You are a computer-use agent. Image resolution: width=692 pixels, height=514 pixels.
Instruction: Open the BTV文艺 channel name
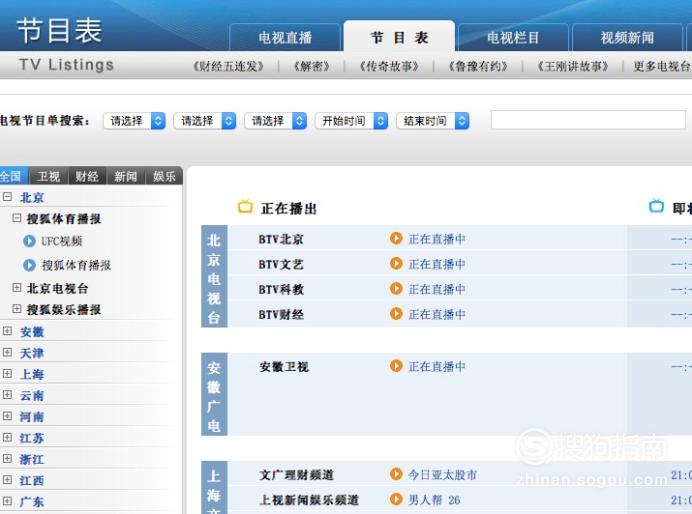281,265
